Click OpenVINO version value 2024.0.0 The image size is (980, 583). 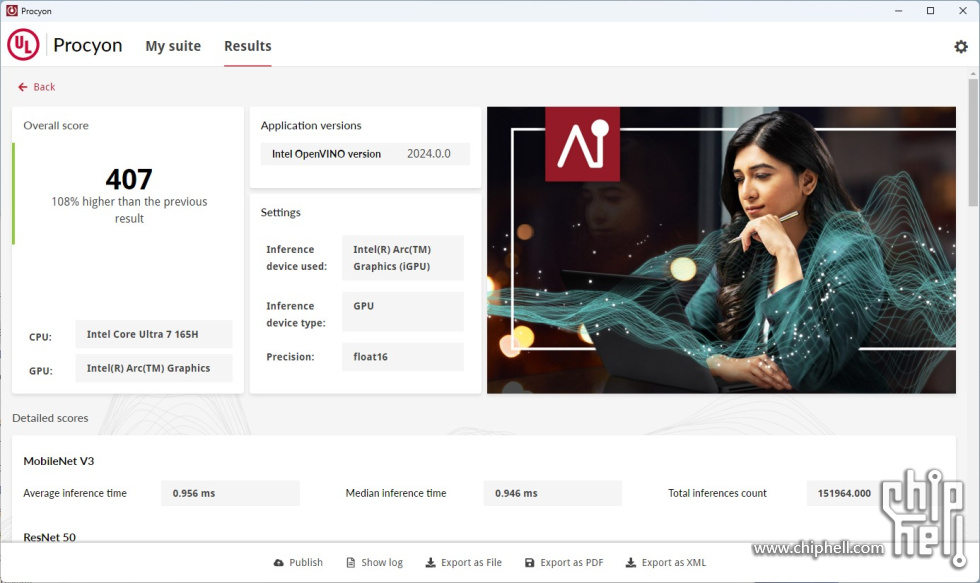(429, 154)
